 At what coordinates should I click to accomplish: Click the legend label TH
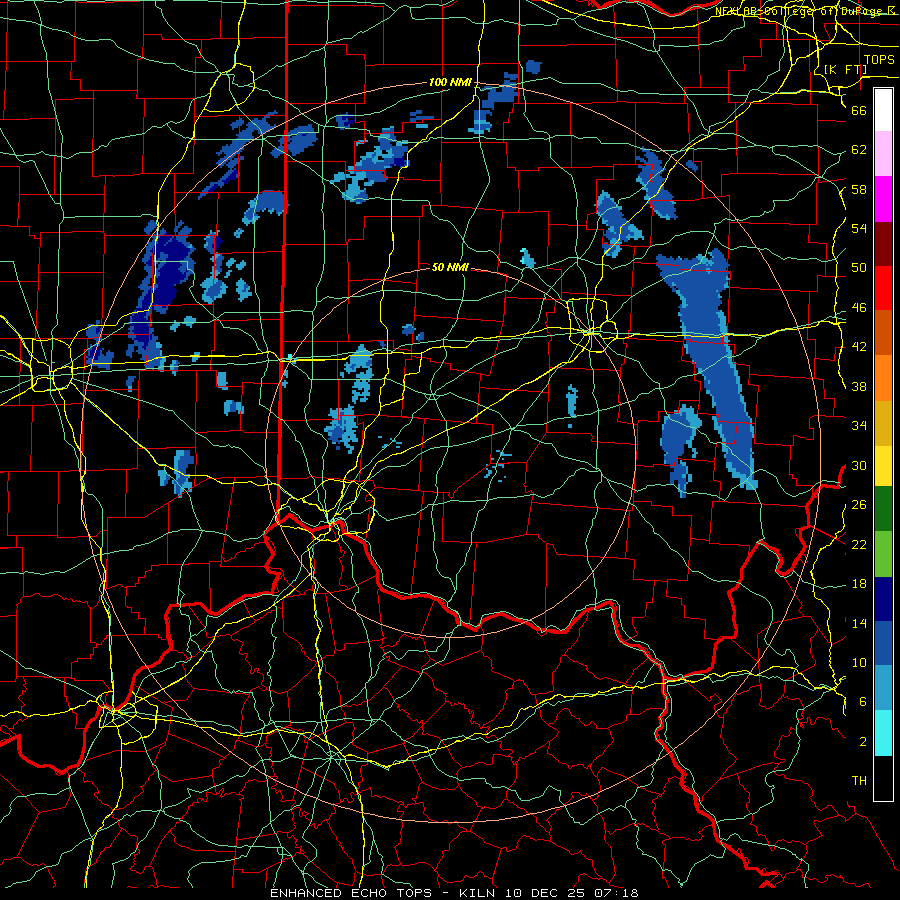[x=859, y=781]
